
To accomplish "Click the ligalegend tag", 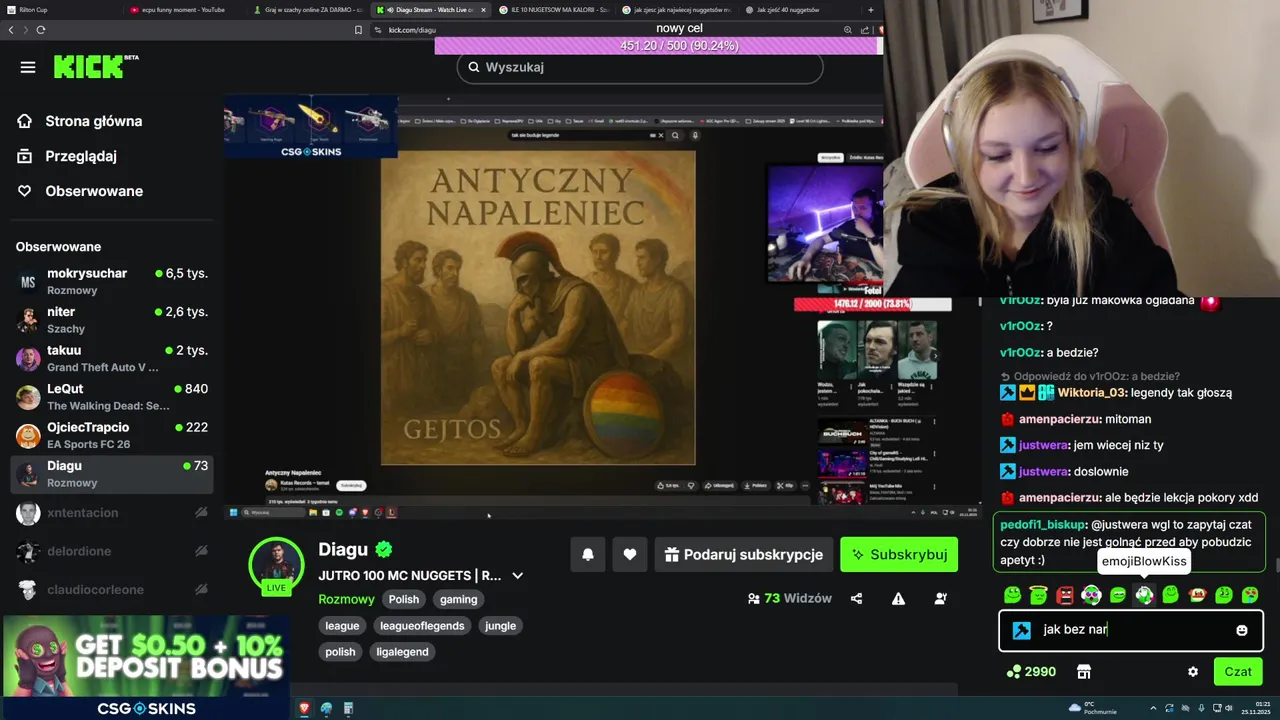I will (402, 652).
